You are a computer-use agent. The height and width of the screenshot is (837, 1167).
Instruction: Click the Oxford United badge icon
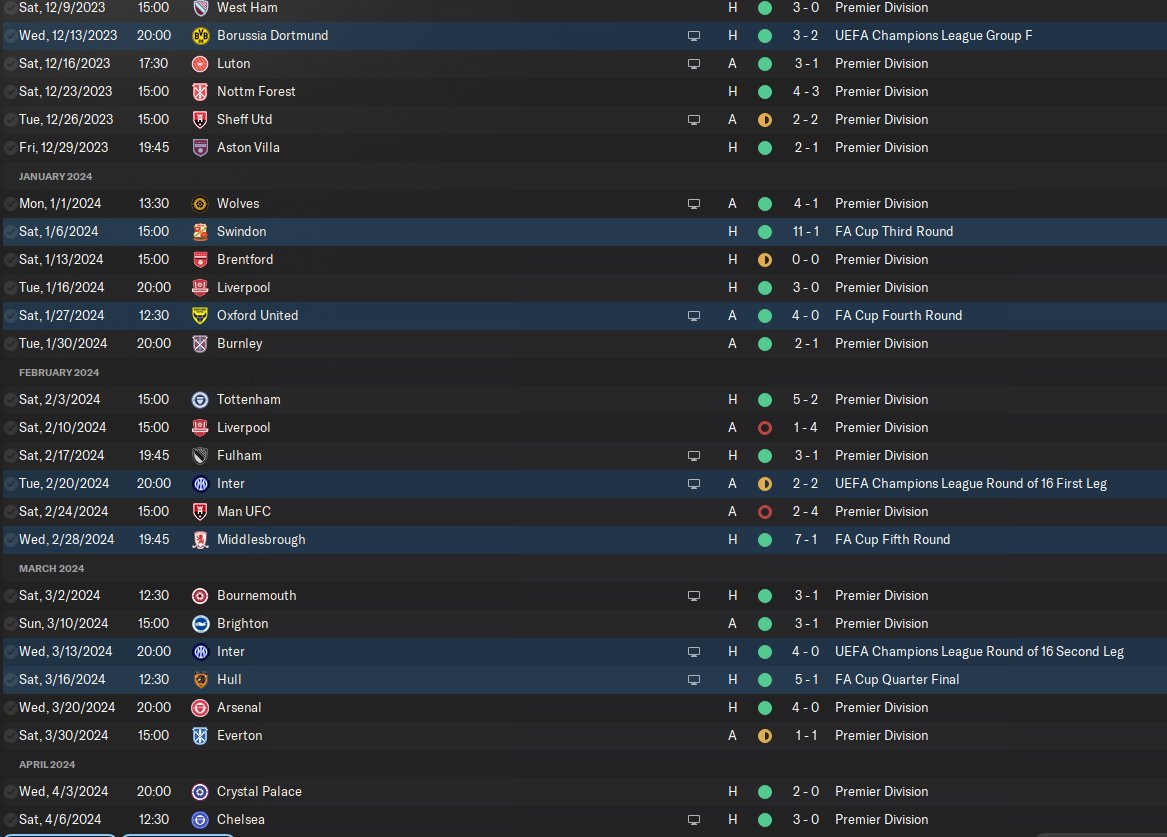pos(200,315)
